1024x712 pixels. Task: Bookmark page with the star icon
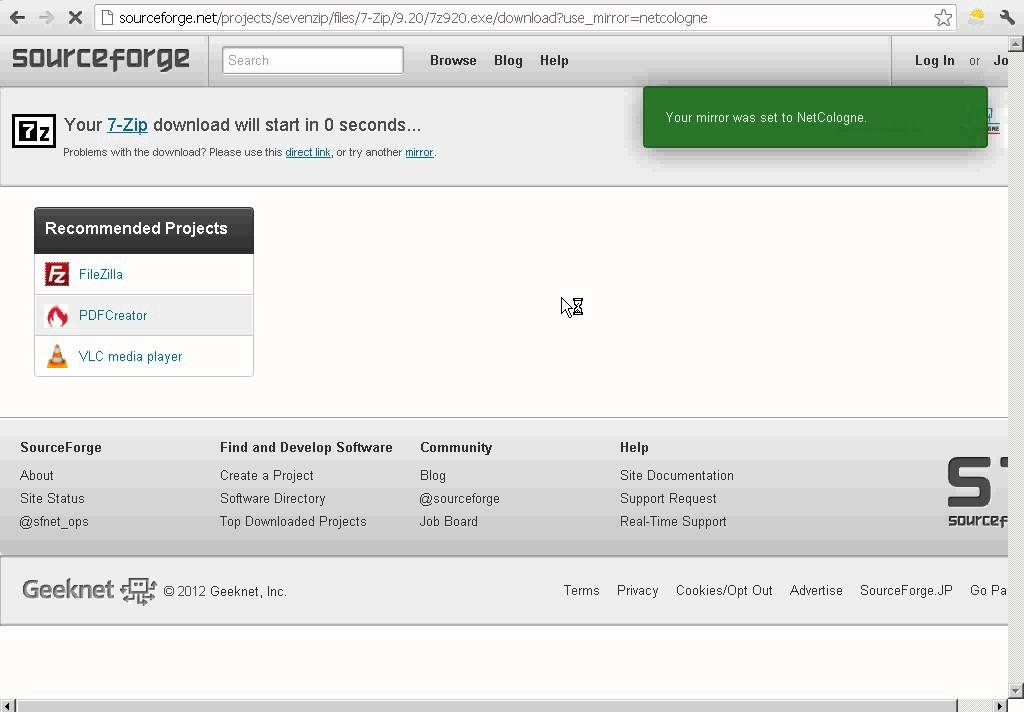(942, 18)
